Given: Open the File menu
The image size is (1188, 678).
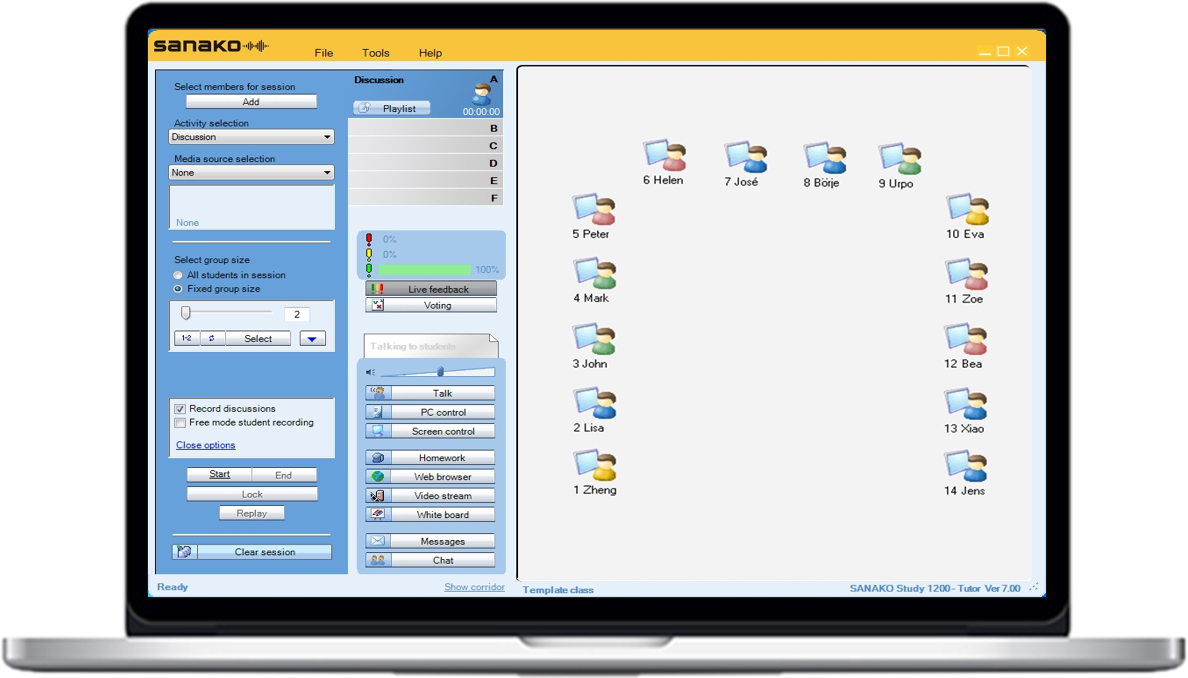Looking at the screenshot, I should 324,53.
